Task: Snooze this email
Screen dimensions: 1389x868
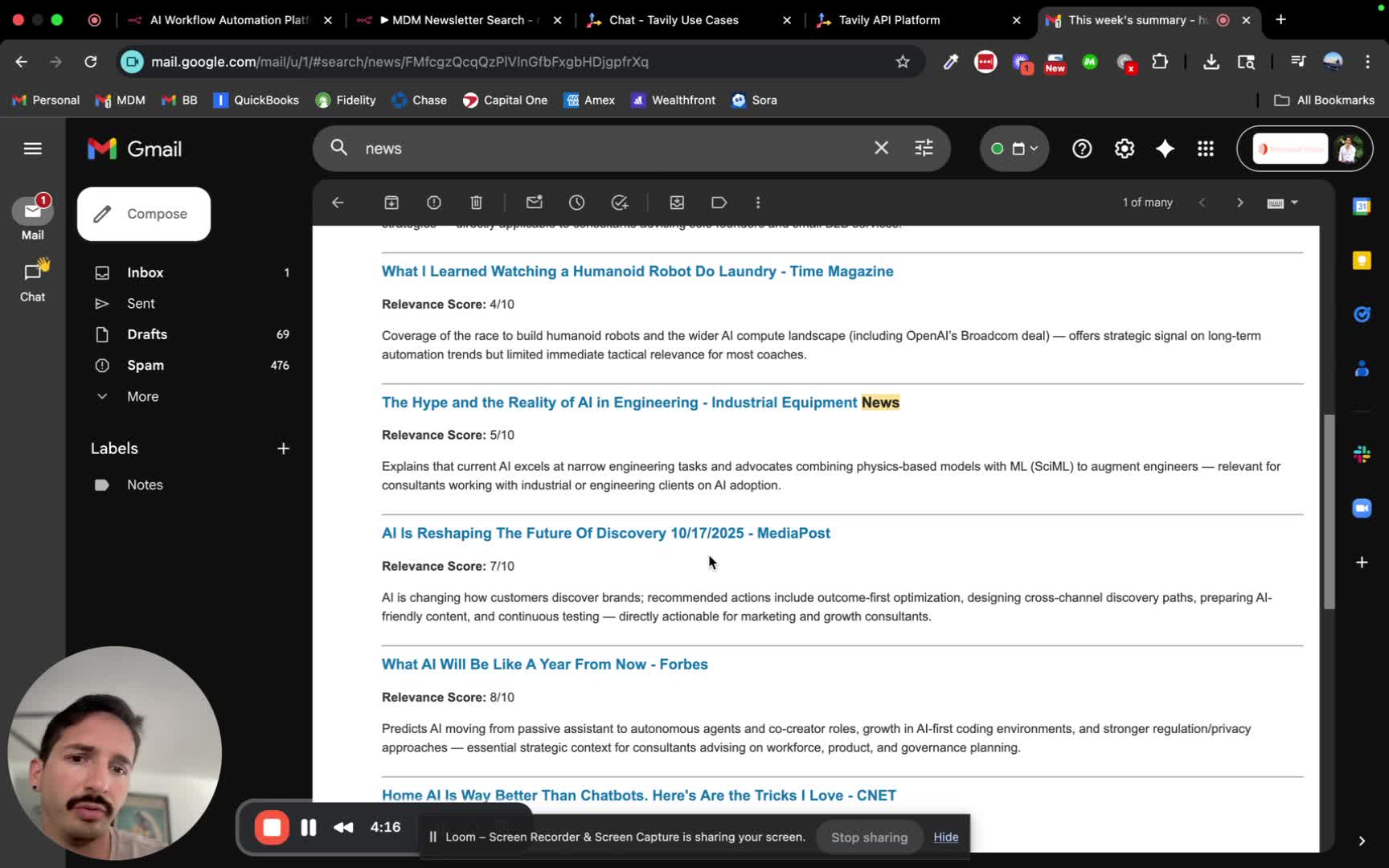Action: (x=577, y=203)
